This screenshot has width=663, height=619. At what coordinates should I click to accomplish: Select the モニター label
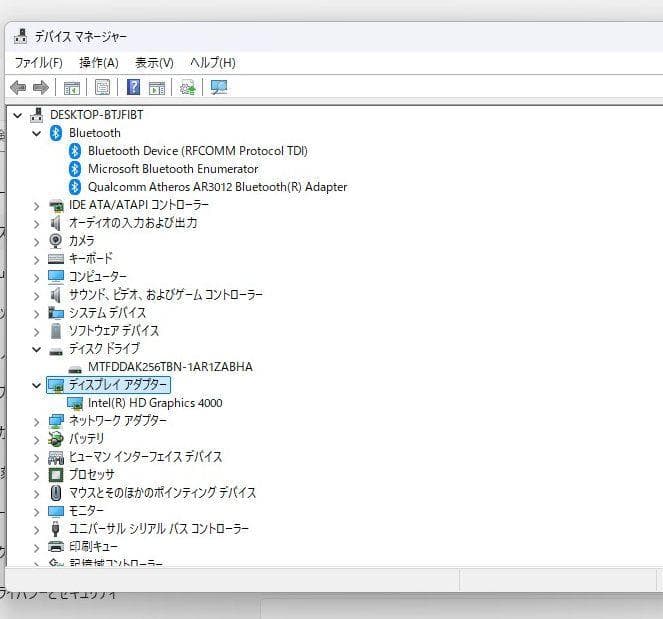tap(86, 511)
